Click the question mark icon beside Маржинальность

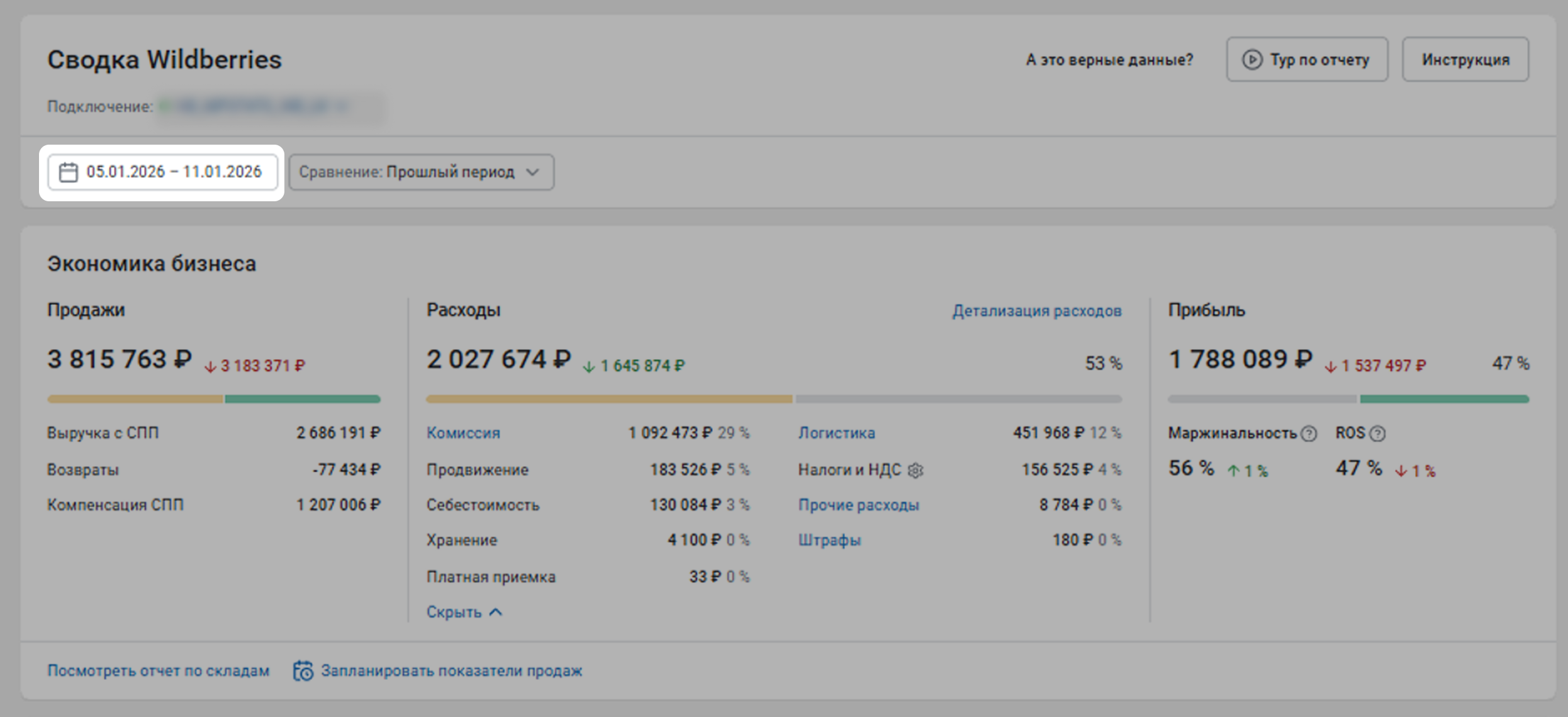(1309, 433)
